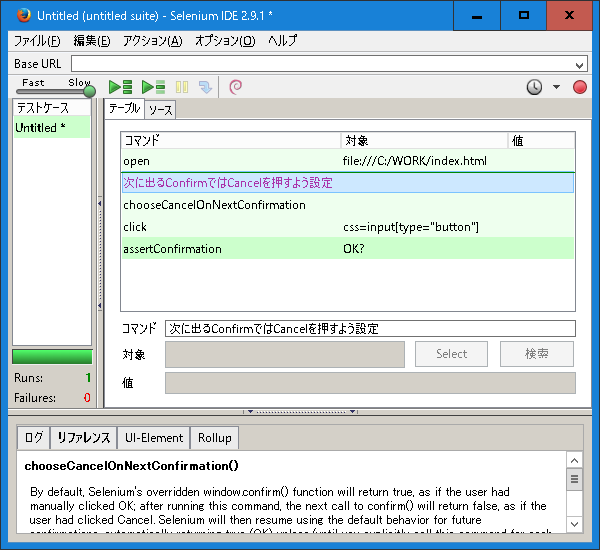Click the Pause/Resume toolbar icon
This screenshot has height=550, width=600.
[x=182, y=87]
